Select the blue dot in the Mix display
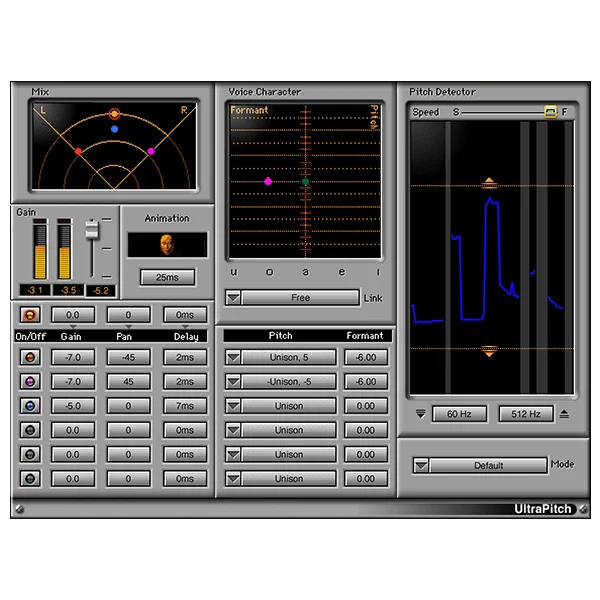The width and height of the screenshot is (600, 600). tap(114, 129)
